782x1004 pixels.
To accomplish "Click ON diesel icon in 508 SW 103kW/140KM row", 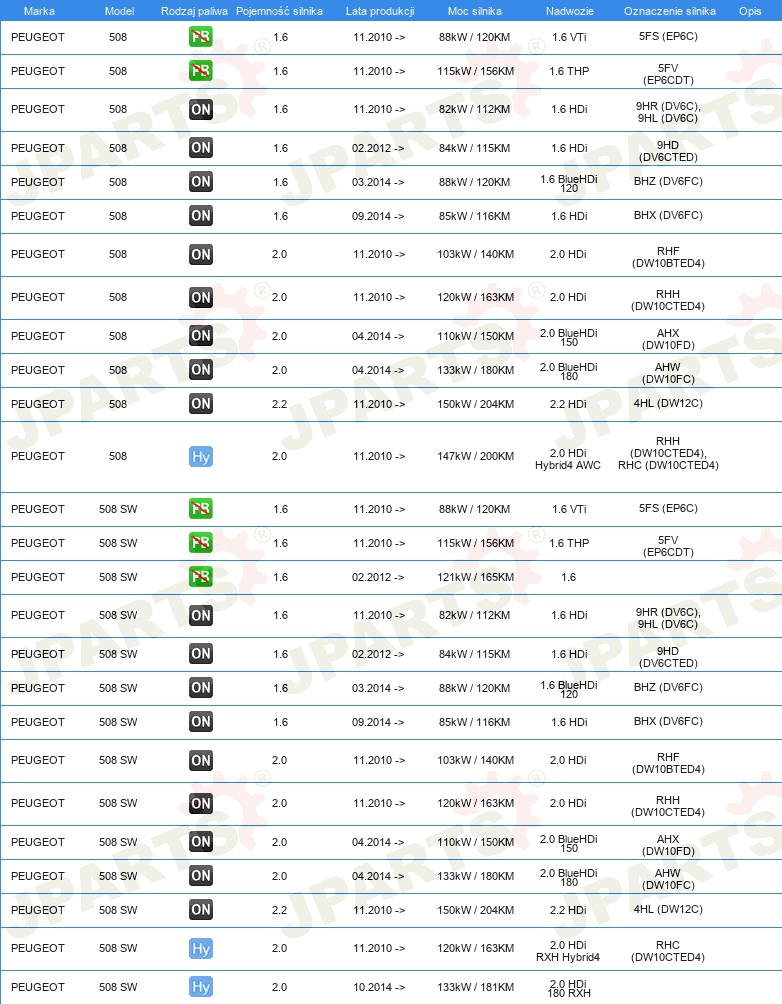I will [200, 760].
